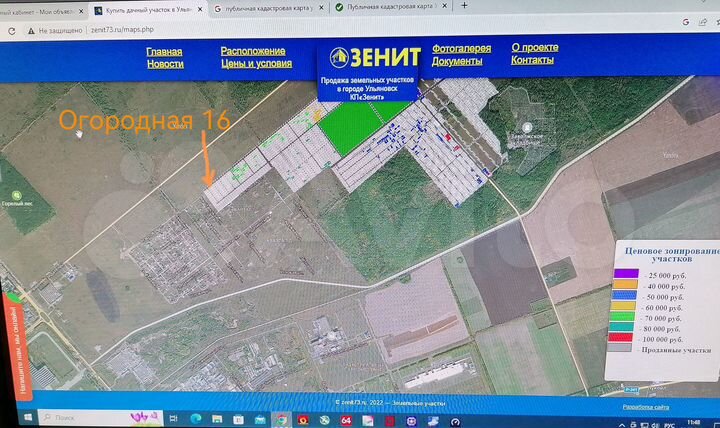The width and height of the screenshot is (720, 428).
Task: Open a new browser tab with plus
Action: (x=464, y=7)
